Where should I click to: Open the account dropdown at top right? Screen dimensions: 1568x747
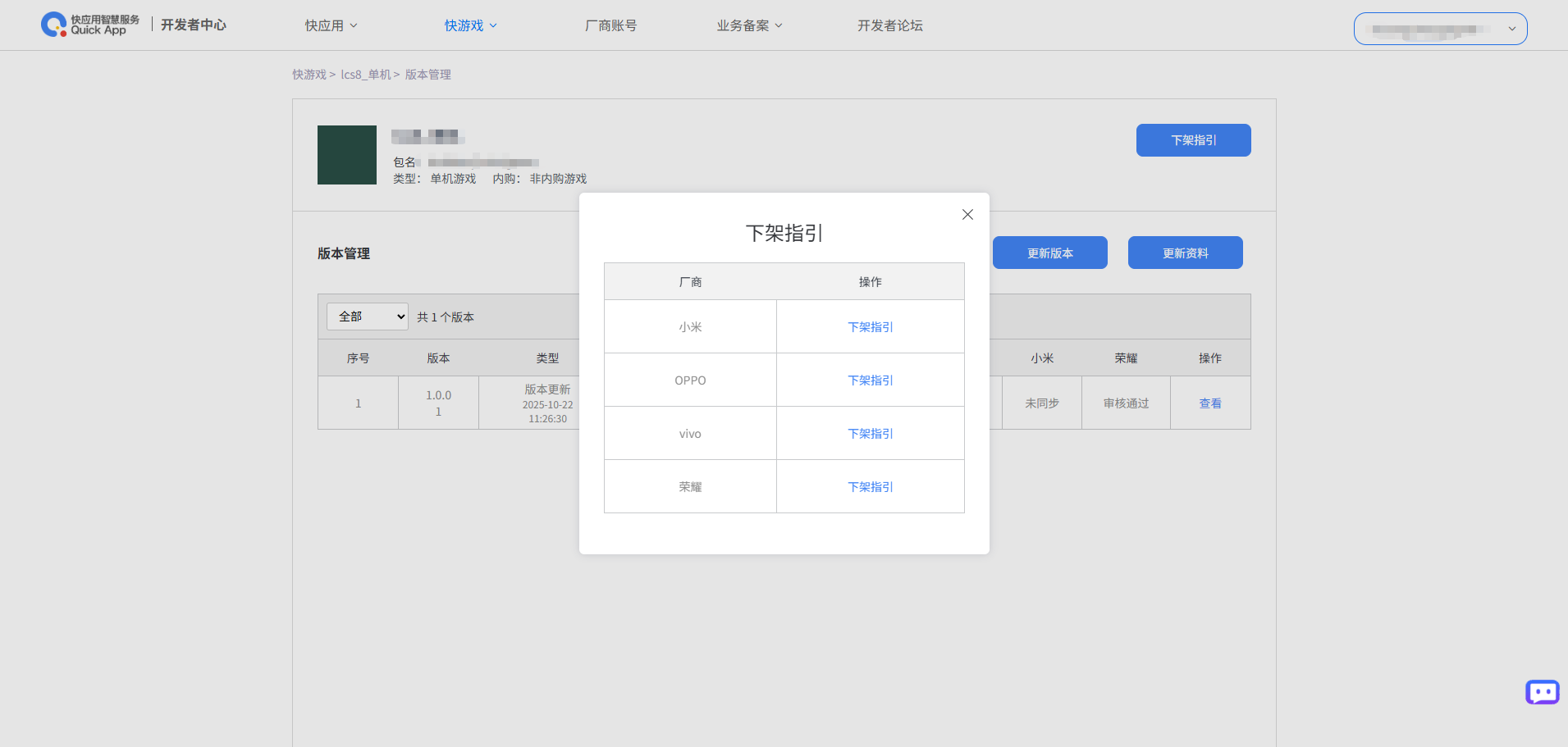1440,29
